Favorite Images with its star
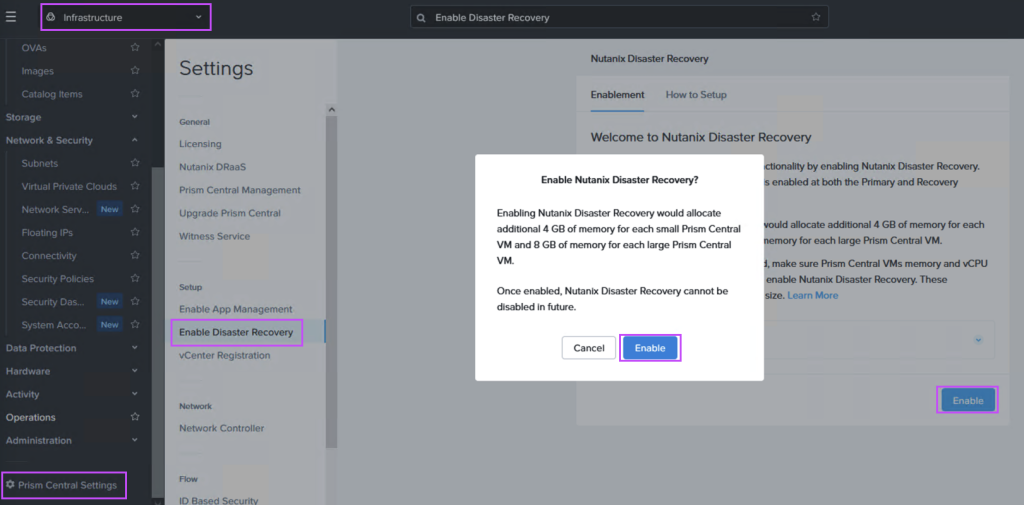The width and height of the screenshot is (1024, 505). click(x=135, y=71)
